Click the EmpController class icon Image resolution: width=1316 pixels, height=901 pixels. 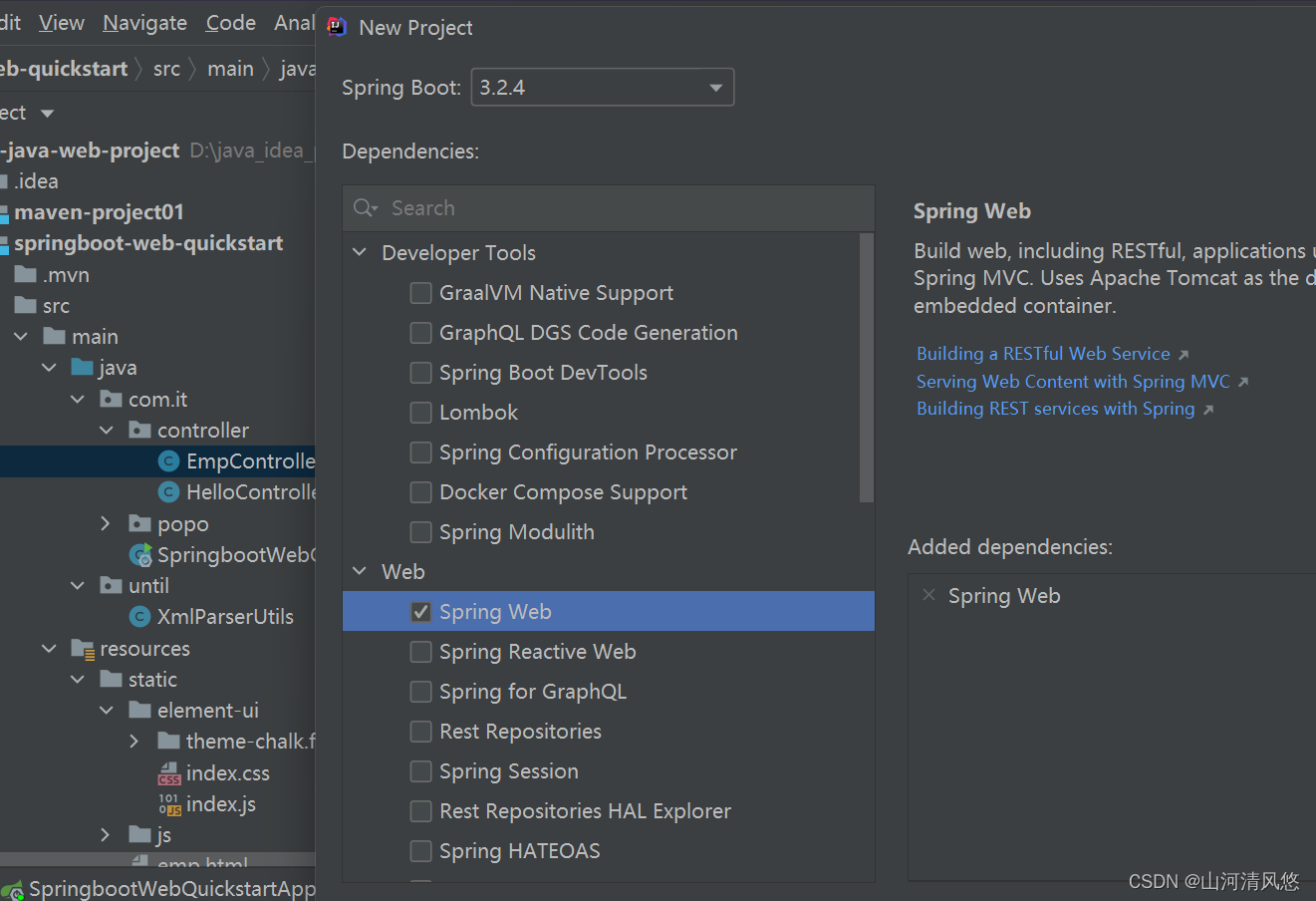[x=169, y=461]
